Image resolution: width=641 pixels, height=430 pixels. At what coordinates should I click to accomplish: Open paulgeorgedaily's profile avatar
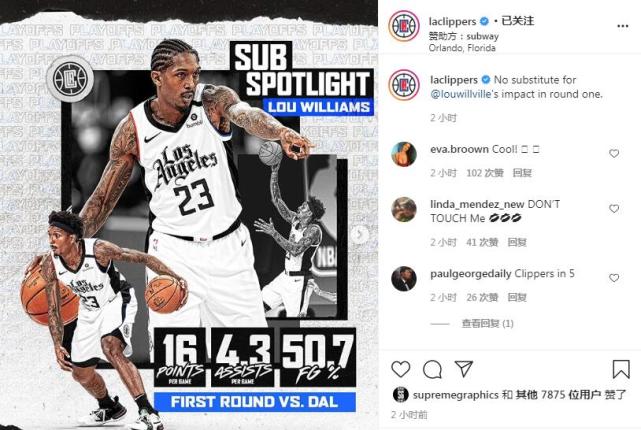tap(403, 279)
